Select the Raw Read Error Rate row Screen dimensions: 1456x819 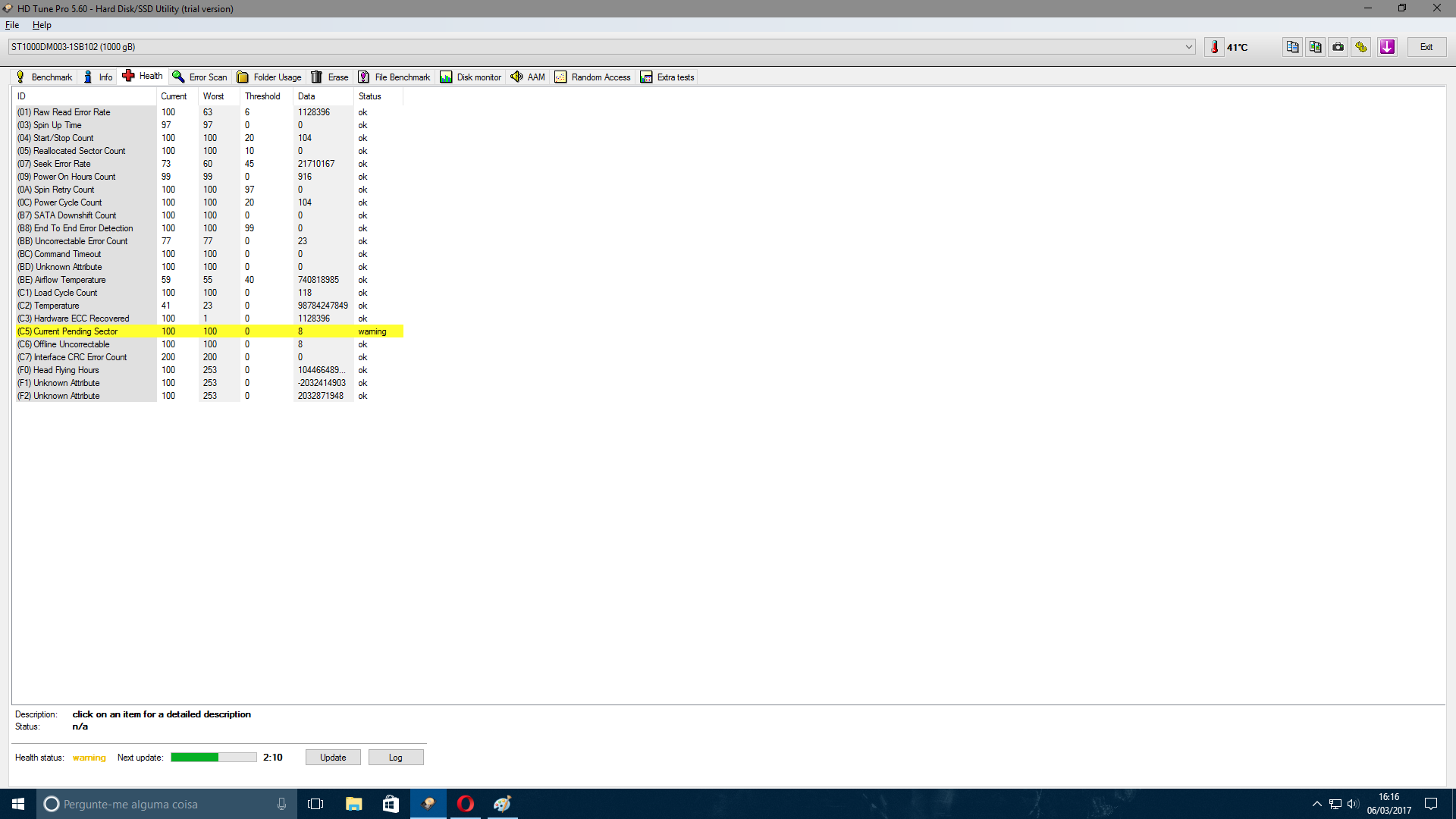pyautogui.click(x=209, y=112)
